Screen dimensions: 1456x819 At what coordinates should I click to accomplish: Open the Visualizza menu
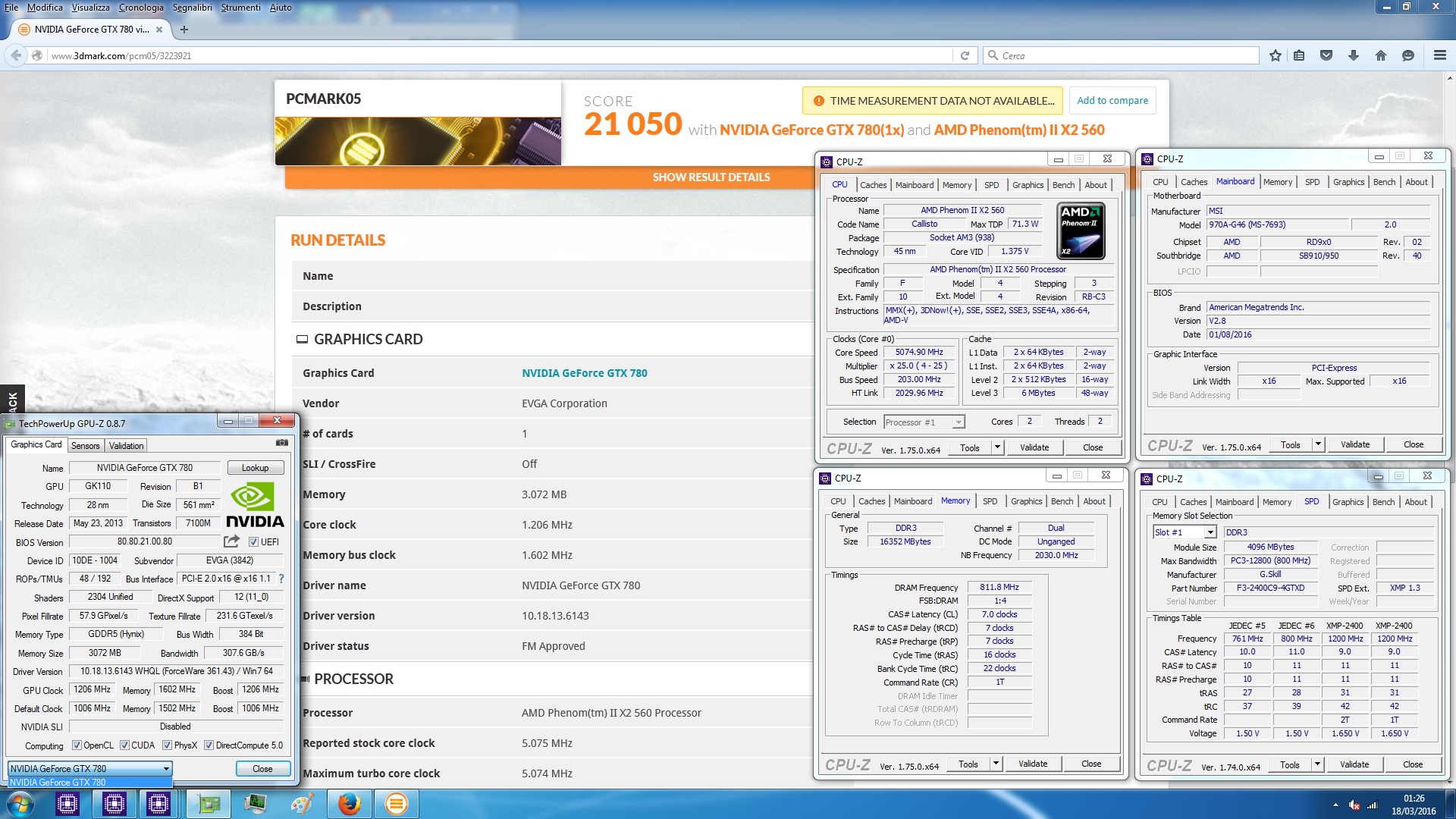(90, 8)
